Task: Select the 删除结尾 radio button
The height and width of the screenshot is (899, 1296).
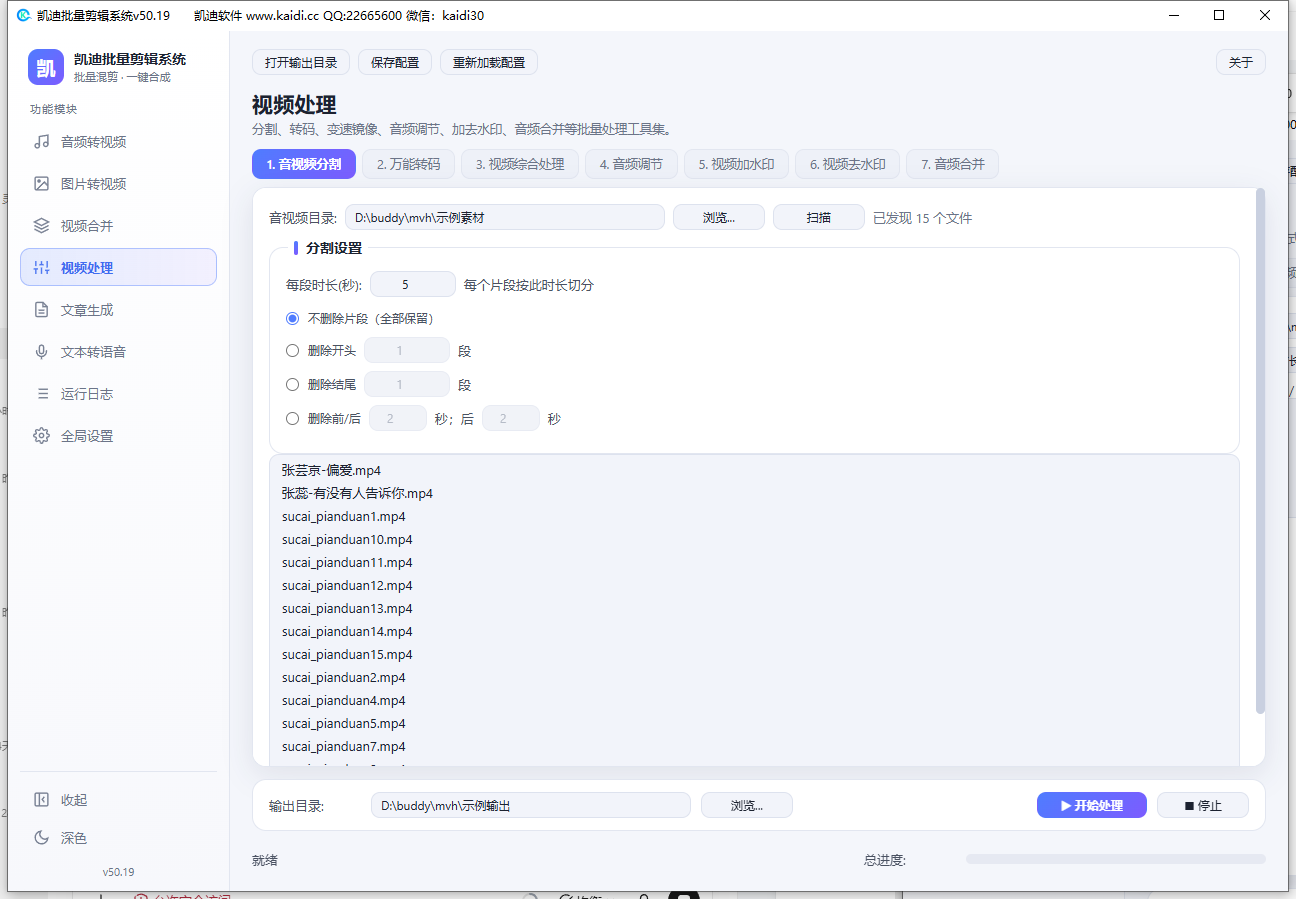Action: [x=293, y=385]
